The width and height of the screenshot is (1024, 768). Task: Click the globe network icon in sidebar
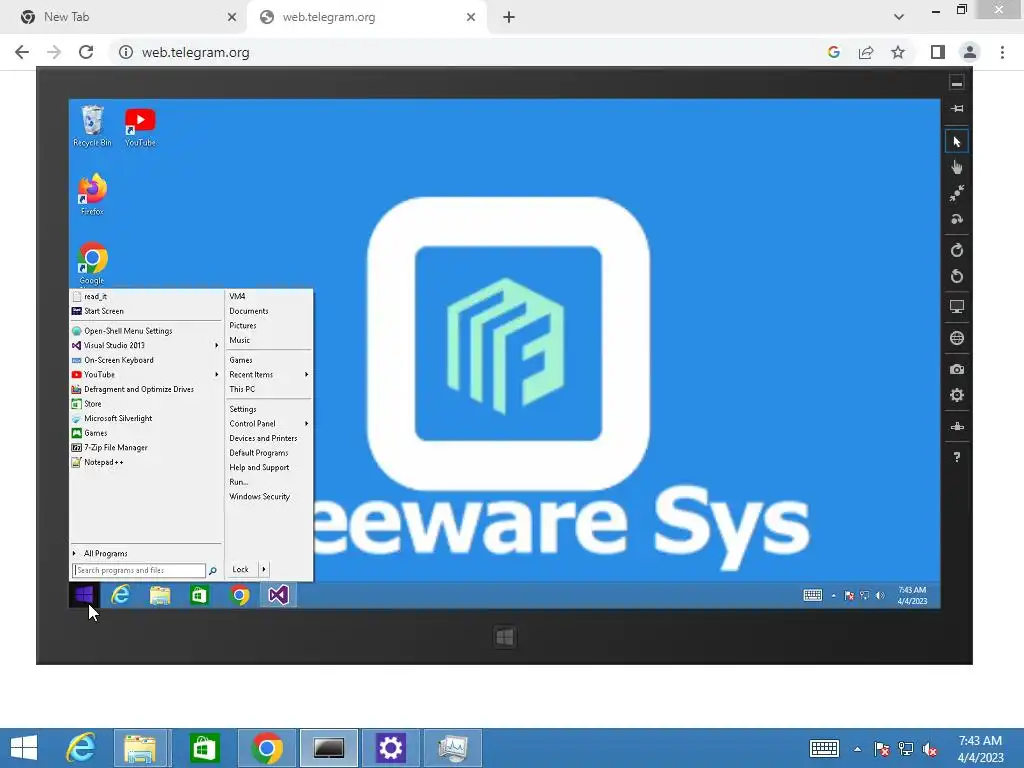point(957,338)
